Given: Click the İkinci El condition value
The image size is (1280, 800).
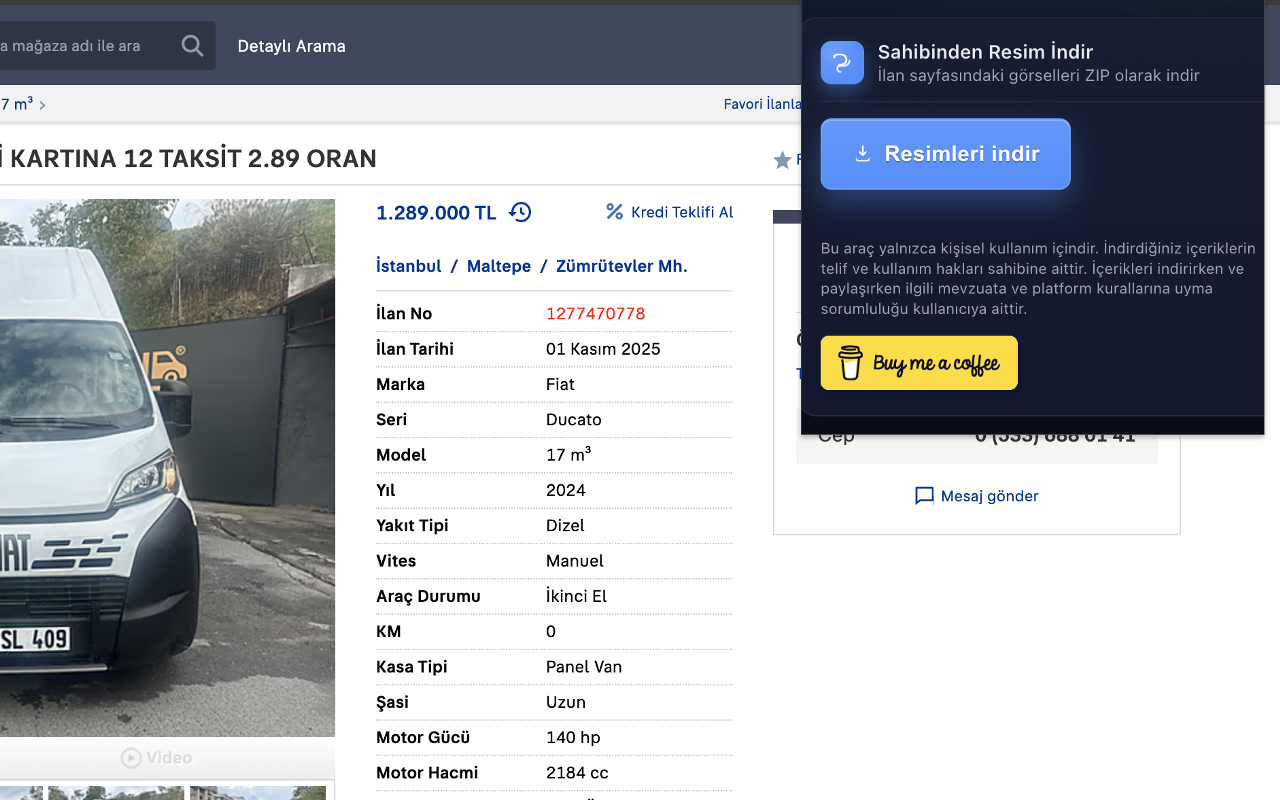Looking at the screenshot, I should click(577, 596).
